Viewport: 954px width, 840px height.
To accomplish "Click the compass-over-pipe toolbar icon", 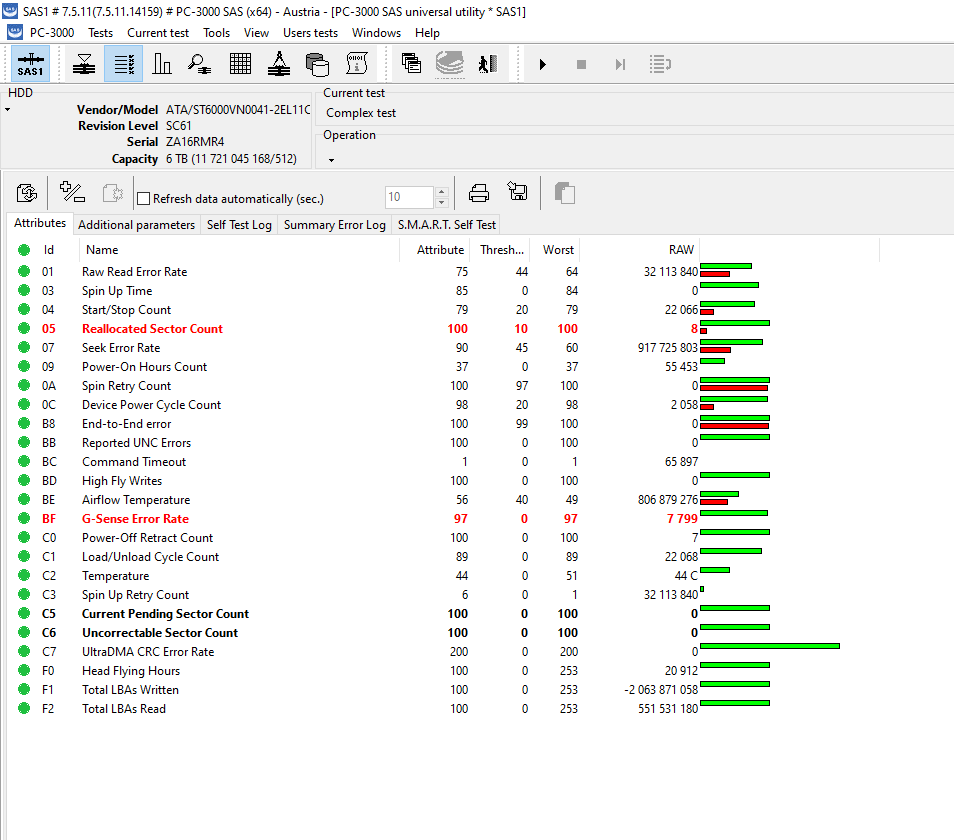I will pos(279,64).
